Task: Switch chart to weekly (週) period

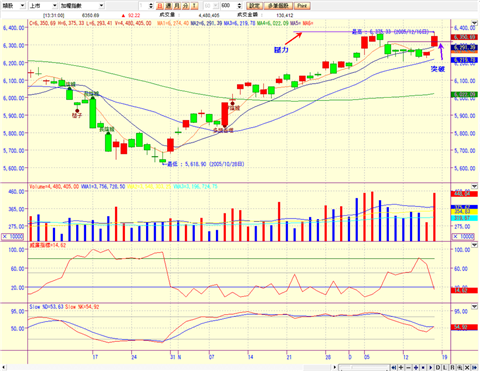Action: click(x=168, y=6)
